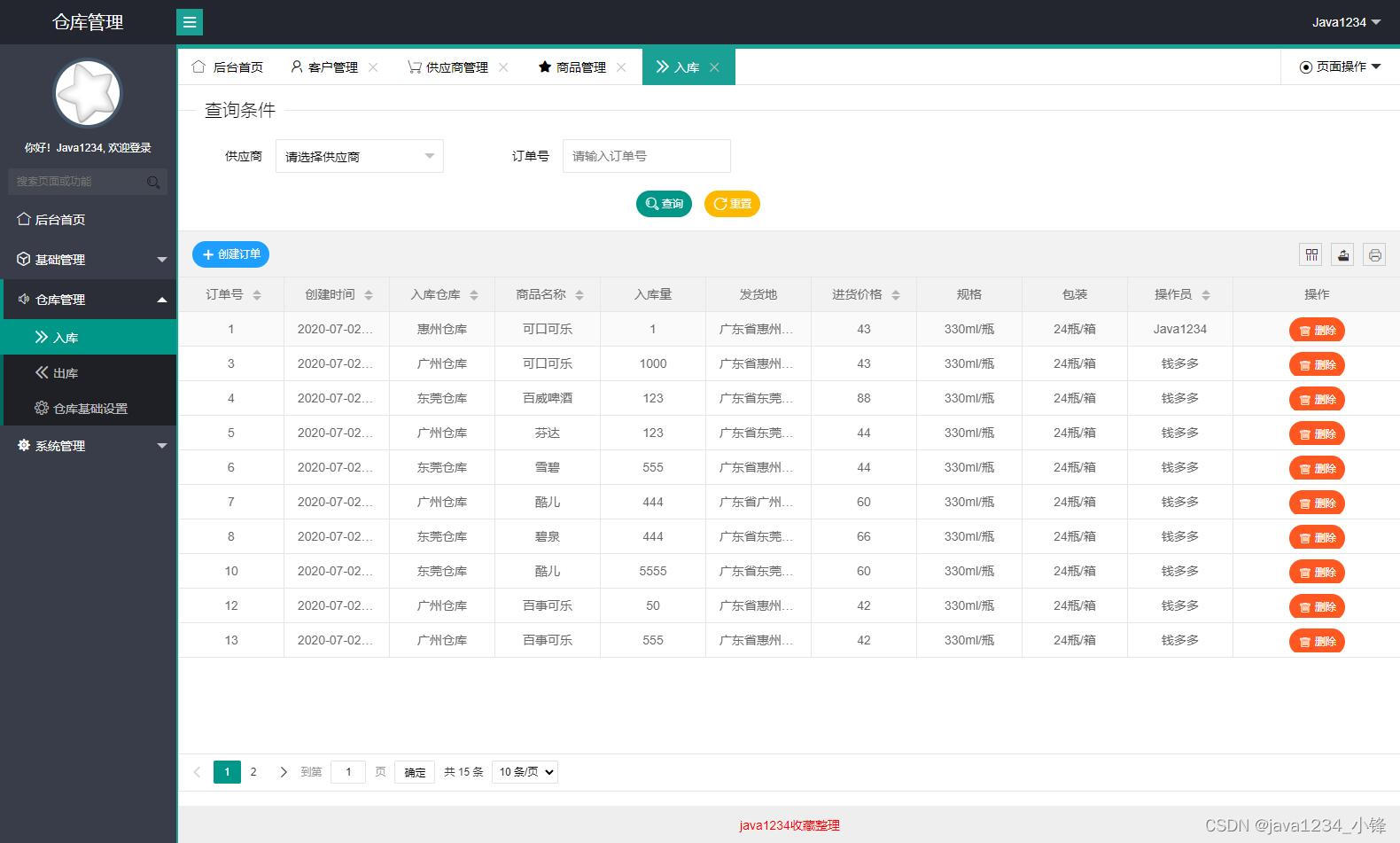Open the column filter grid icon

(1311, 255)
